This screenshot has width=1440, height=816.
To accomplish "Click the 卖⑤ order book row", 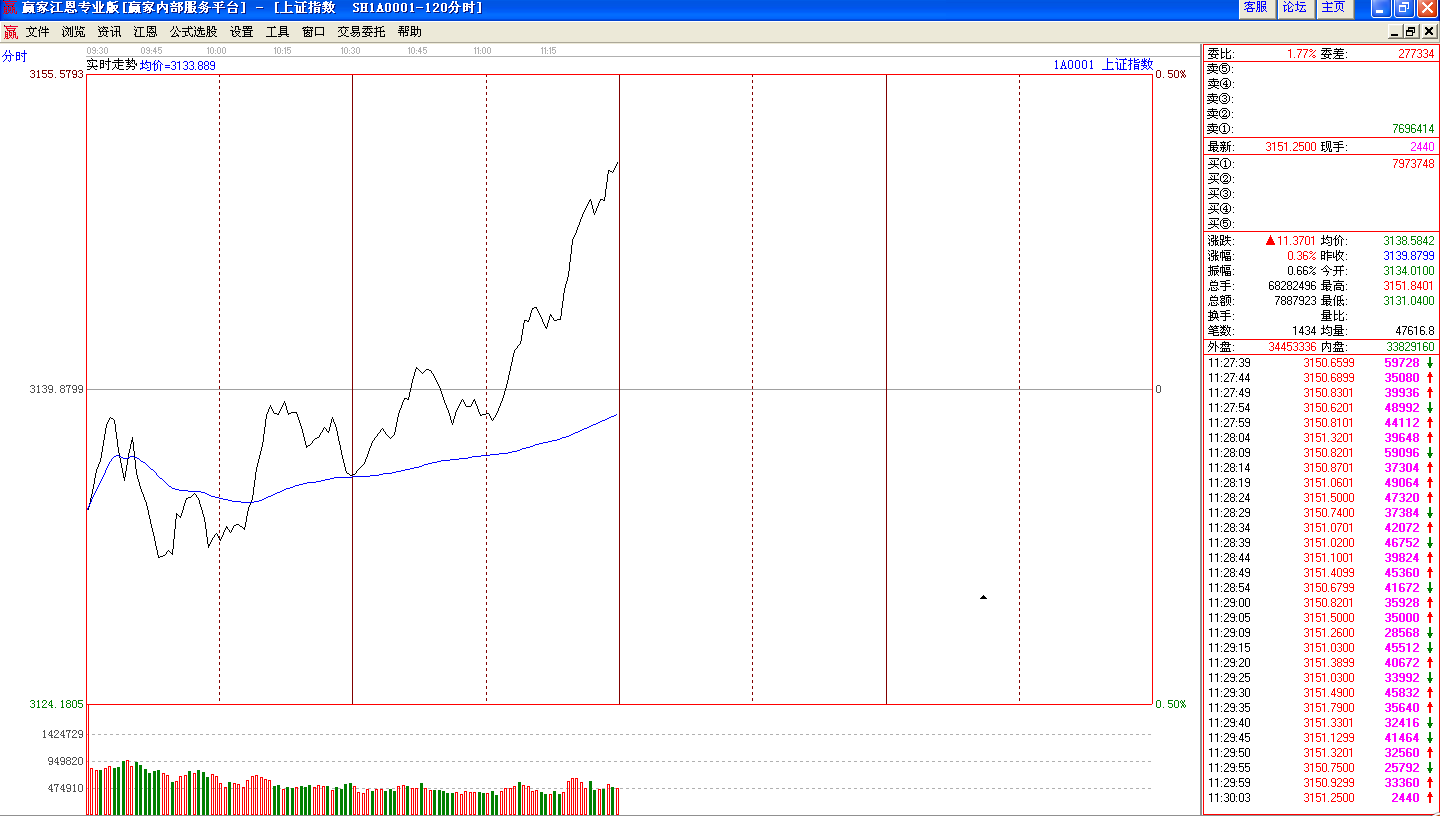I will click(1321, 69).
